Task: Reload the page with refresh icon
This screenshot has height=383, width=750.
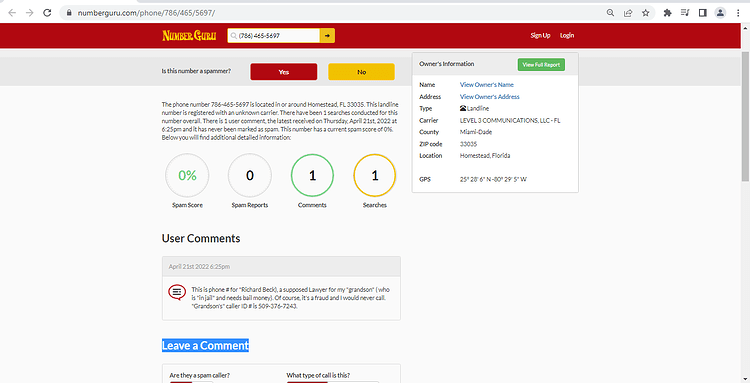Action: [x=47, y=13]
